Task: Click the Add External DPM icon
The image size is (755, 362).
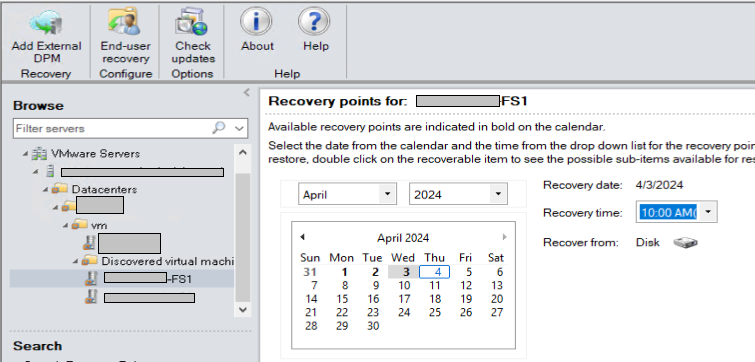Action: coord(46,23)
